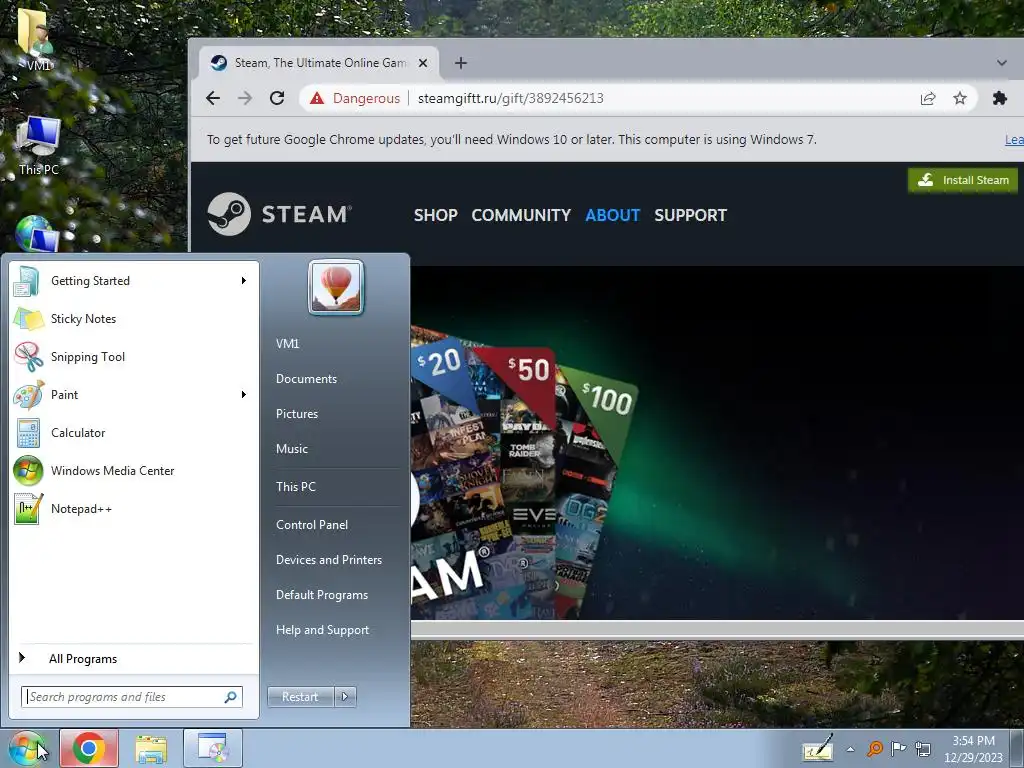Click the disc installer taskbar icon

pyautogui.click(x=213, y=748)
